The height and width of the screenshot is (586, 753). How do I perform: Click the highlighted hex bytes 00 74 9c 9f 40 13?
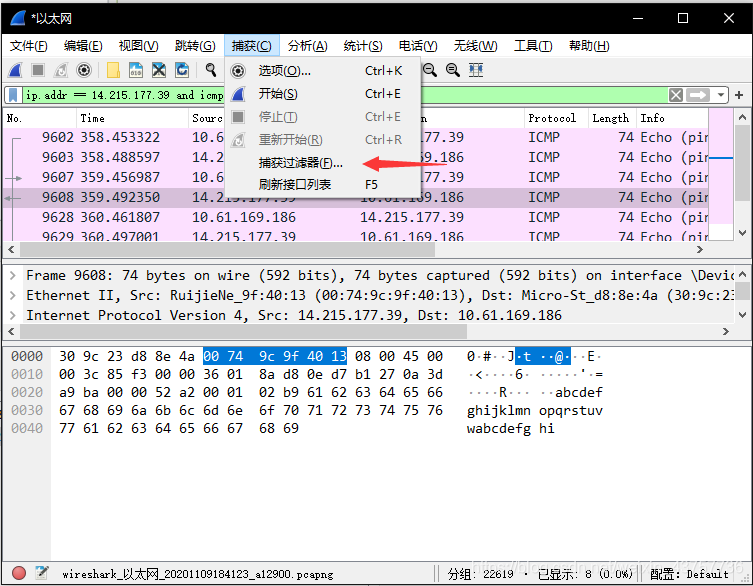click(x=275, y=356)
